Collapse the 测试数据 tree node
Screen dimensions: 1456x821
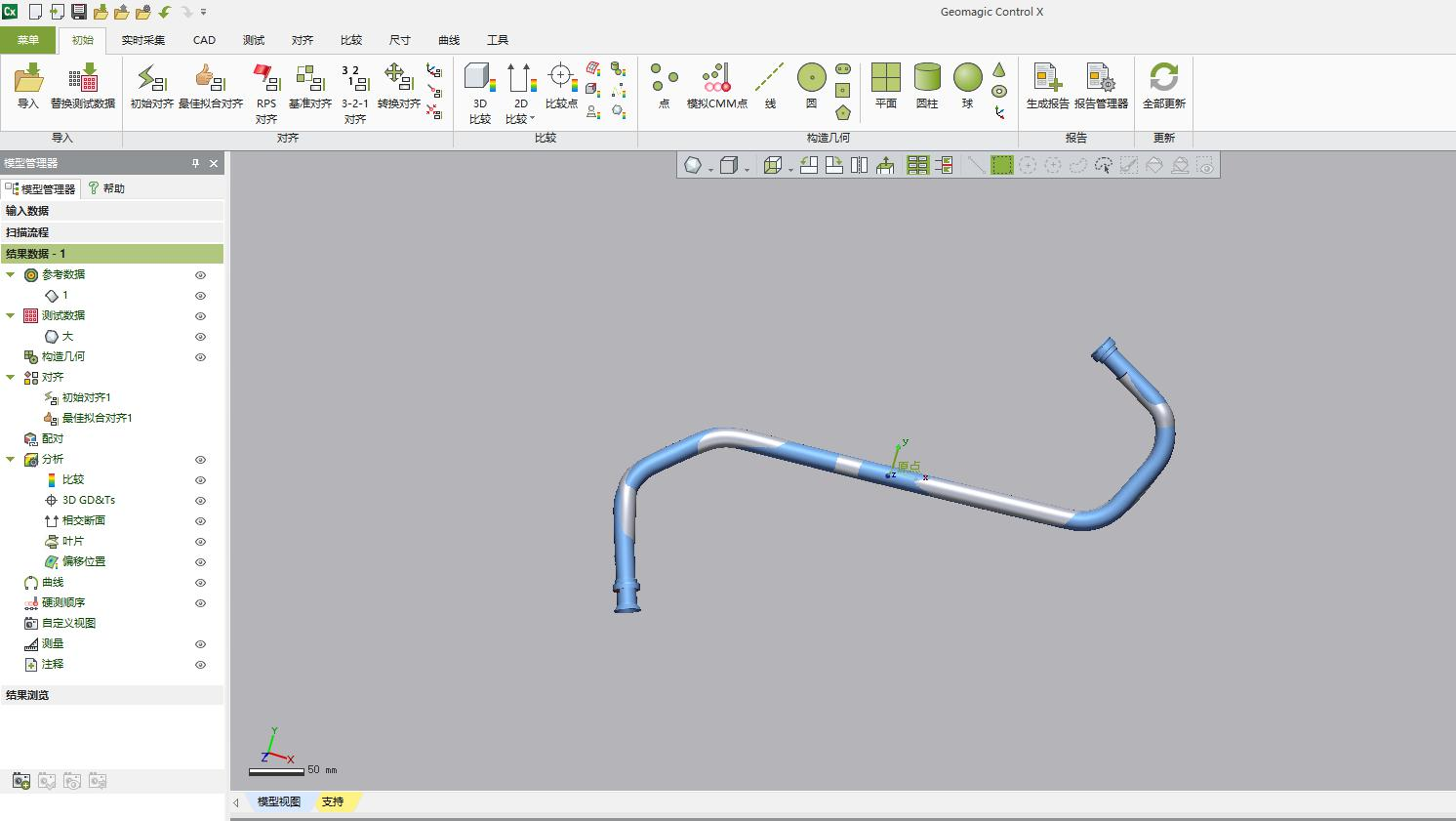pos(11,316)
